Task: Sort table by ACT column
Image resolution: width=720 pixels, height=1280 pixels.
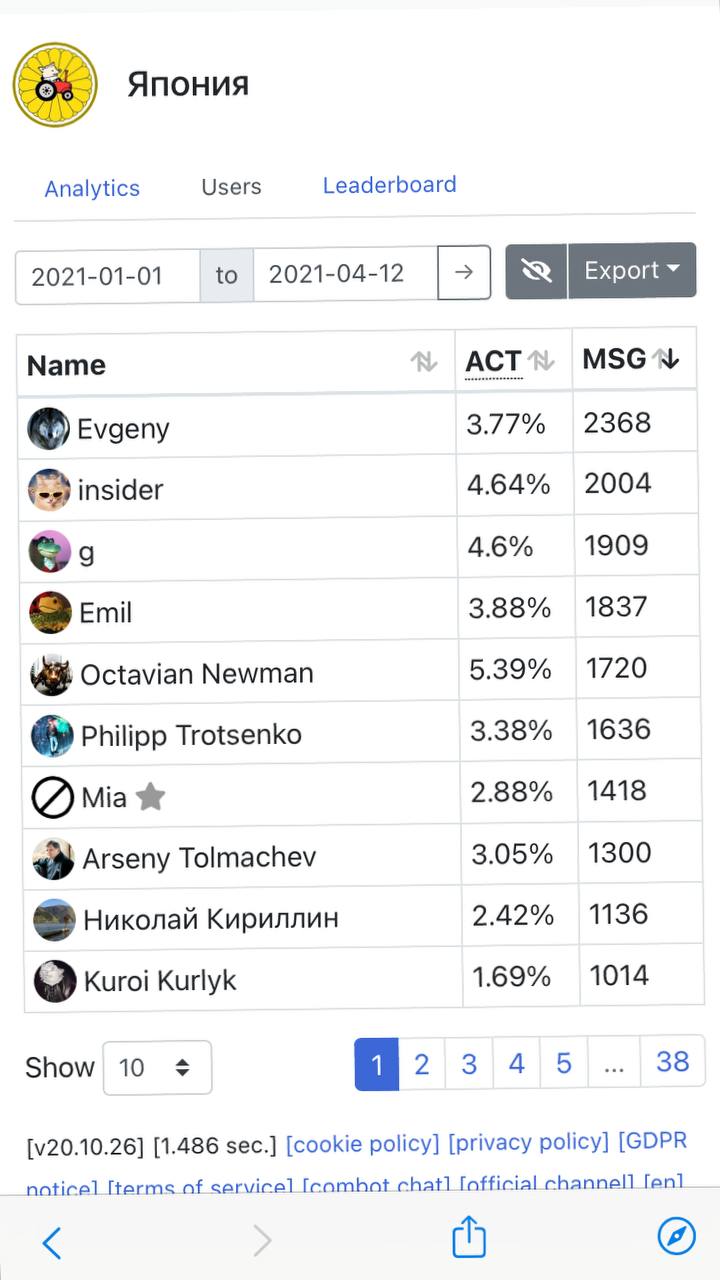Action: click(x=541, y=361)
